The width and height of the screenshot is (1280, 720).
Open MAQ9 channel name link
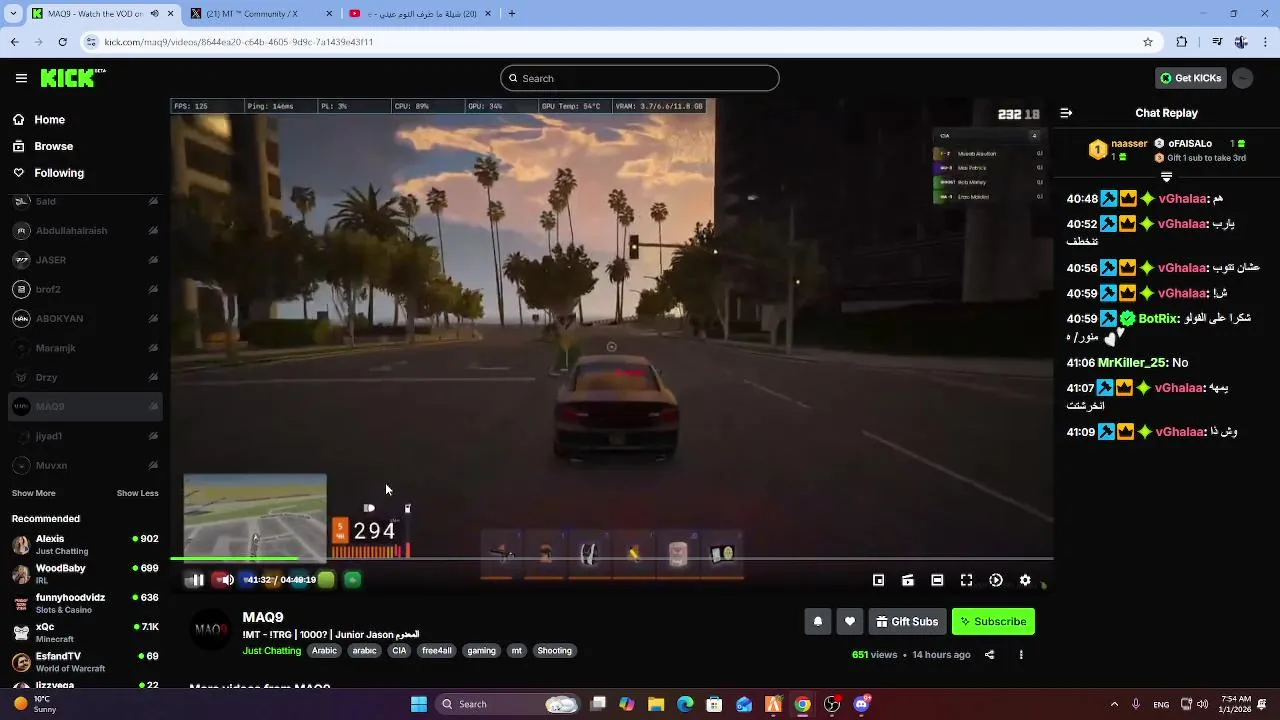263,617
